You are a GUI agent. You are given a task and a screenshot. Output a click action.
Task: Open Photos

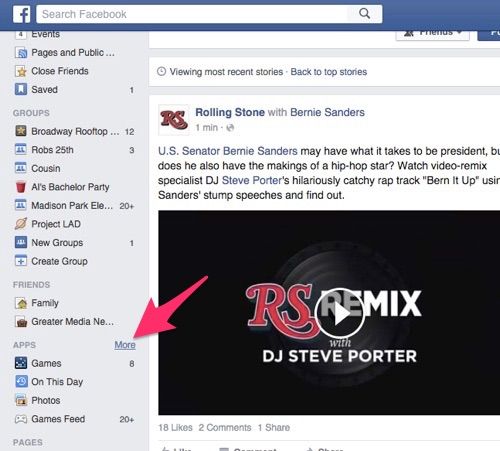pos(46,400)
